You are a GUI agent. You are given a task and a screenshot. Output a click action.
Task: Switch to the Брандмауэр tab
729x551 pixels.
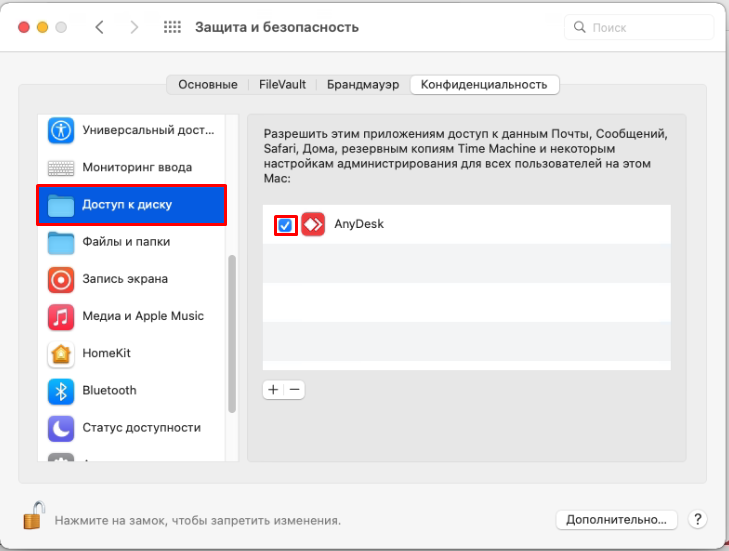click(362, 85)
